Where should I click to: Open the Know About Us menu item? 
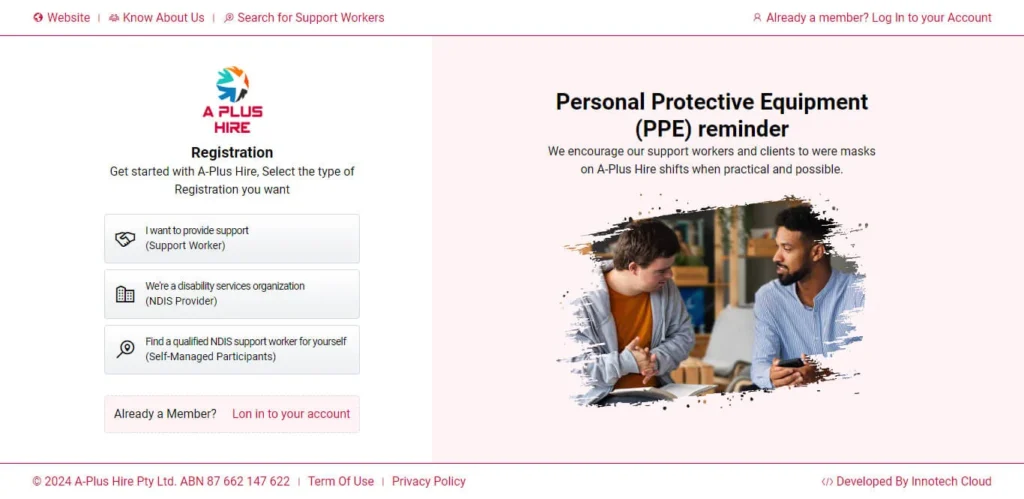[163, 18]
